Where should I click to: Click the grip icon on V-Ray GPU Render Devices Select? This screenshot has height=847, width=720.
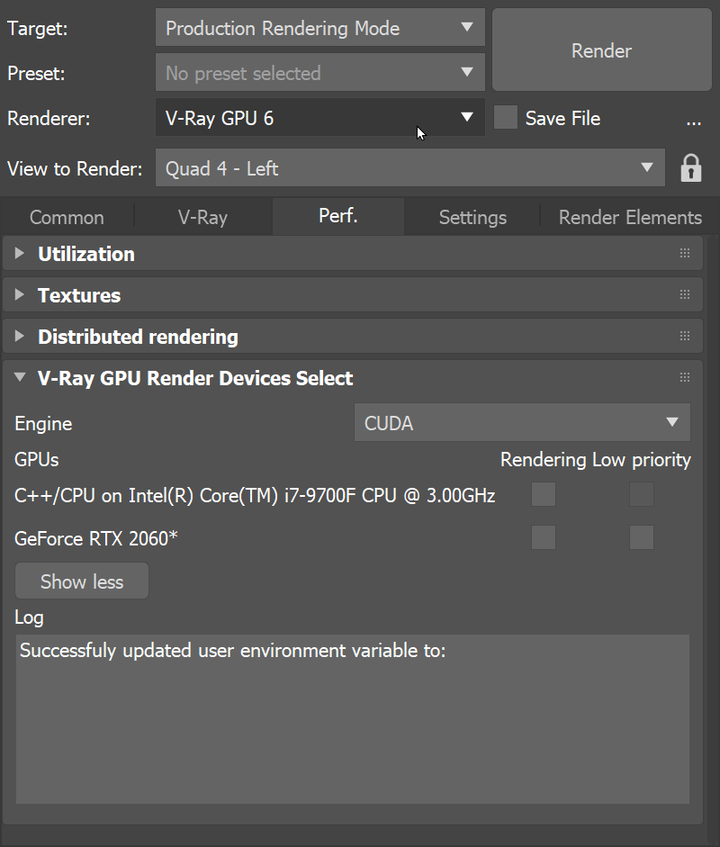(685, 377)
